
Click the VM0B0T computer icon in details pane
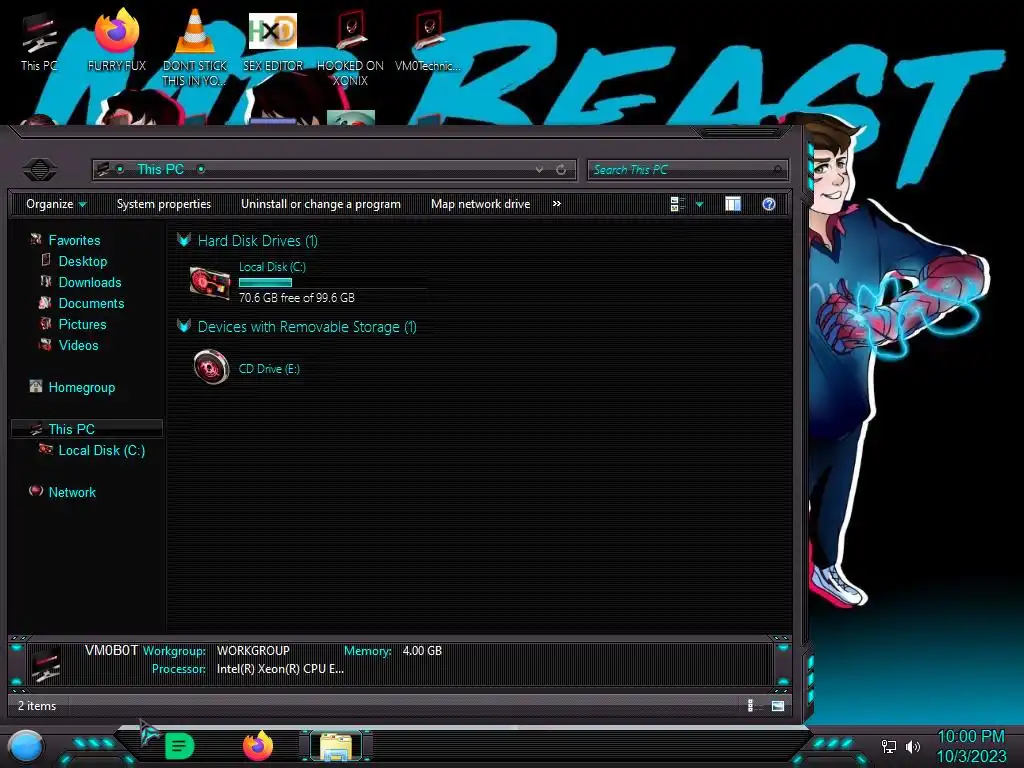[46, 663]
